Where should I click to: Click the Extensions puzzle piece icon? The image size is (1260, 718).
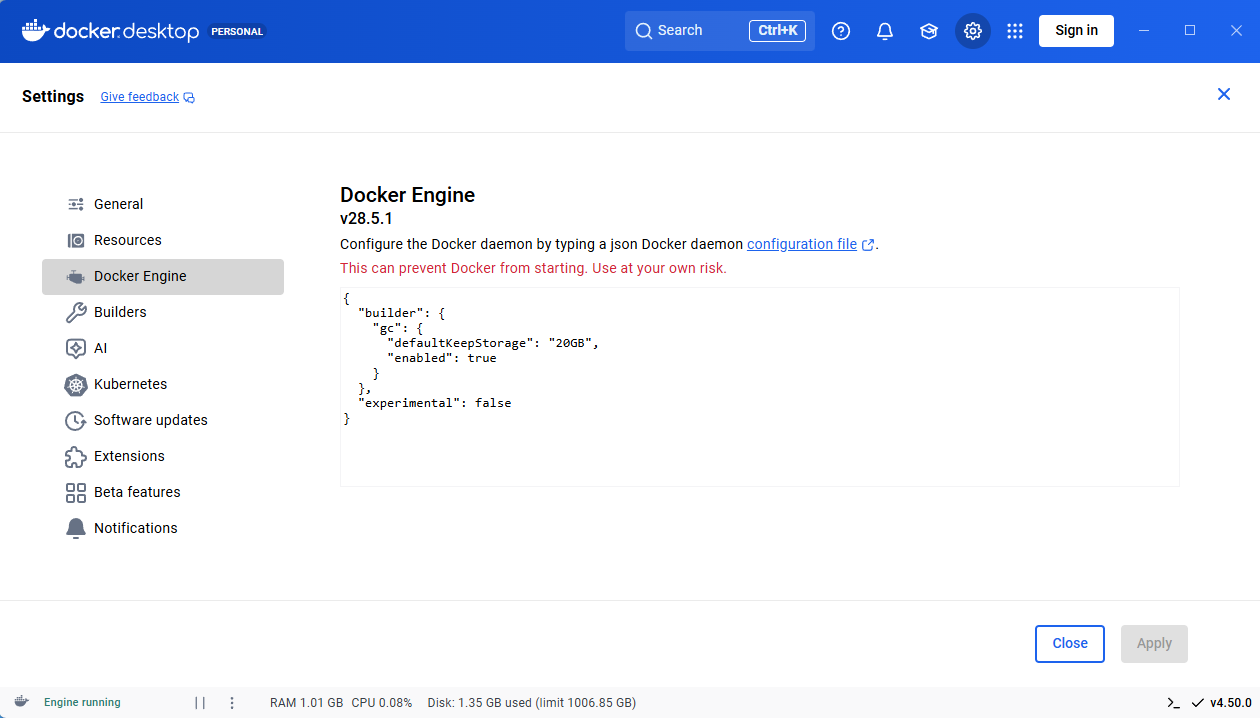click(x=76, y=456)
